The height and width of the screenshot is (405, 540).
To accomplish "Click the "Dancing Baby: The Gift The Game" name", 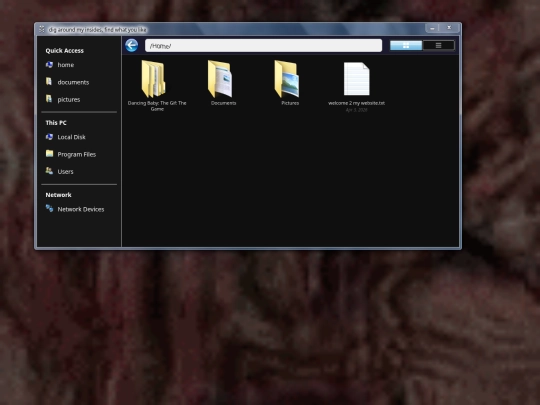I will click(x=157, y=106).
